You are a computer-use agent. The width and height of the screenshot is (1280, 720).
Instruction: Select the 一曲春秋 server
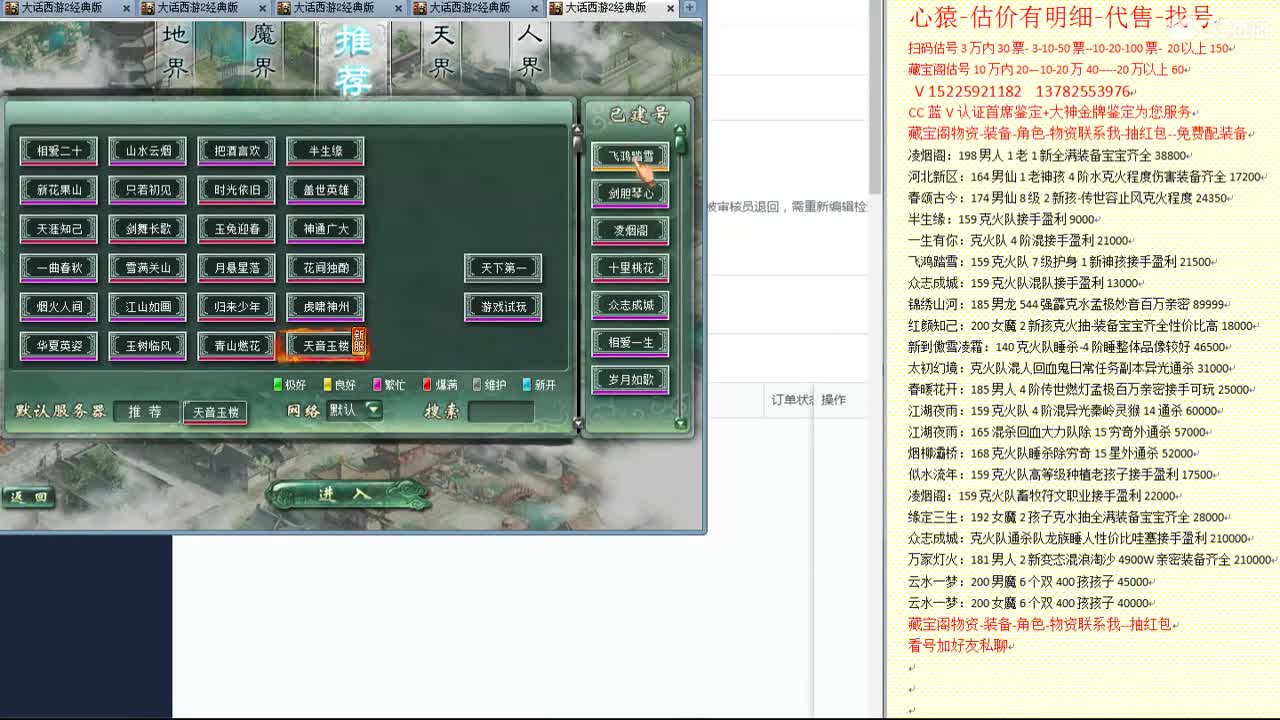pos(59,268)
